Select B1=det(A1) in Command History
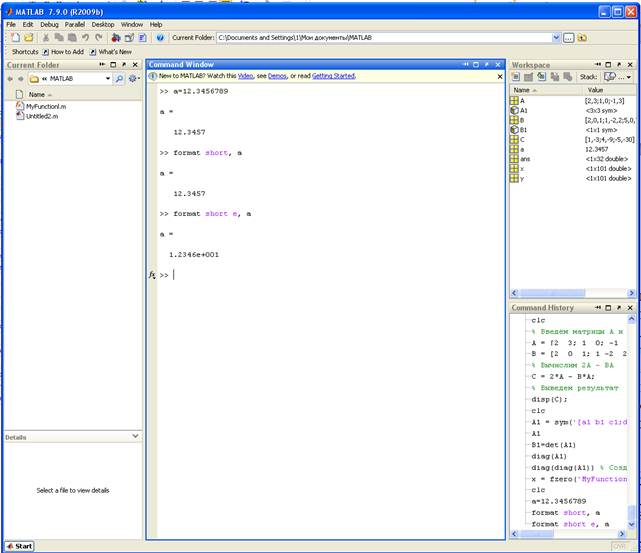 [x=553, y=445]
